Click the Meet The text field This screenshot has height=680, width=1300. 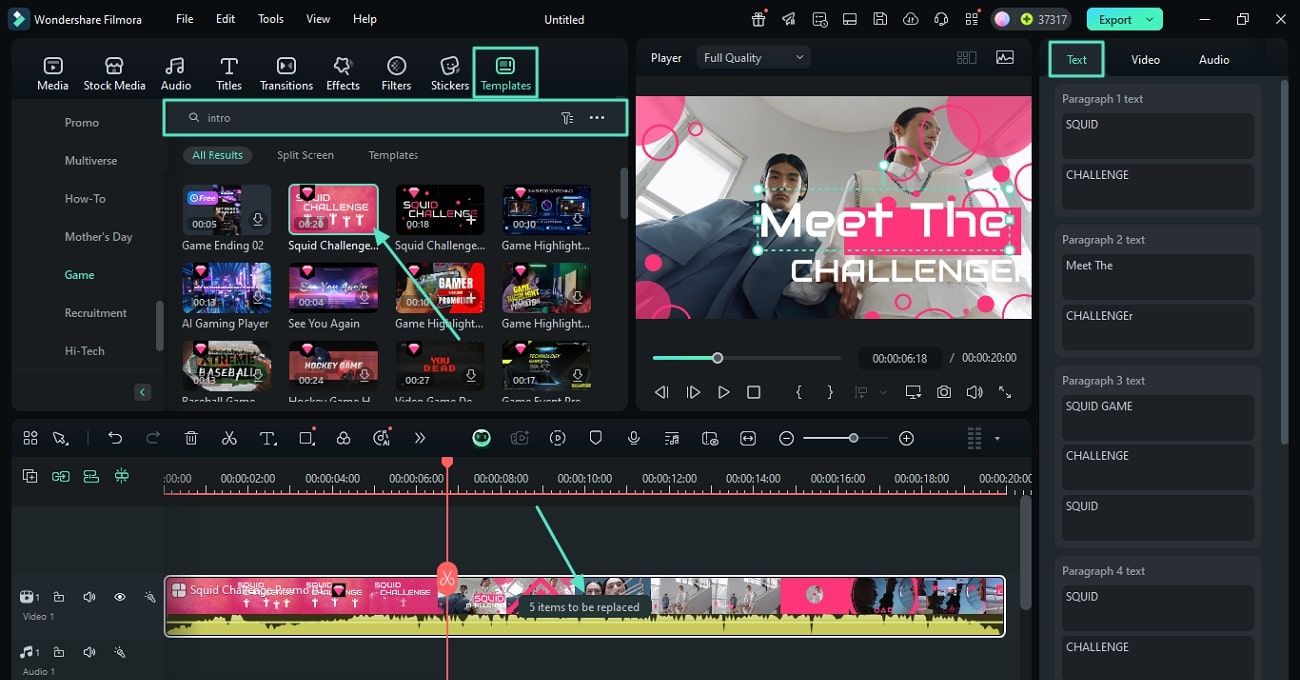(x=1158, y=276)
